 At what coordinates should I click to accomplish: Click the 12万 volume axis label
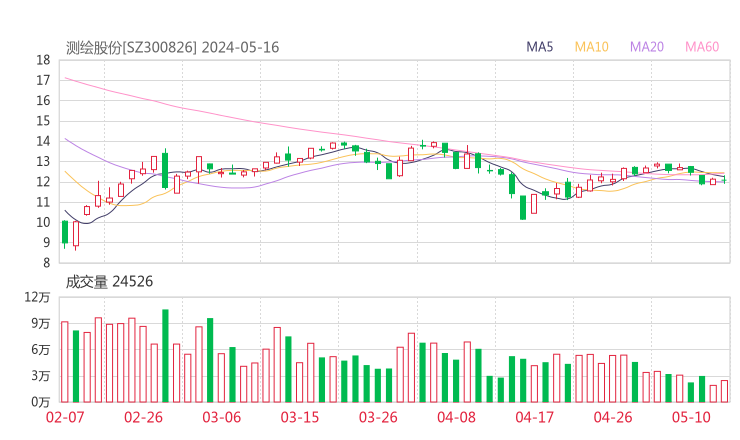click(x=37, y=297)
